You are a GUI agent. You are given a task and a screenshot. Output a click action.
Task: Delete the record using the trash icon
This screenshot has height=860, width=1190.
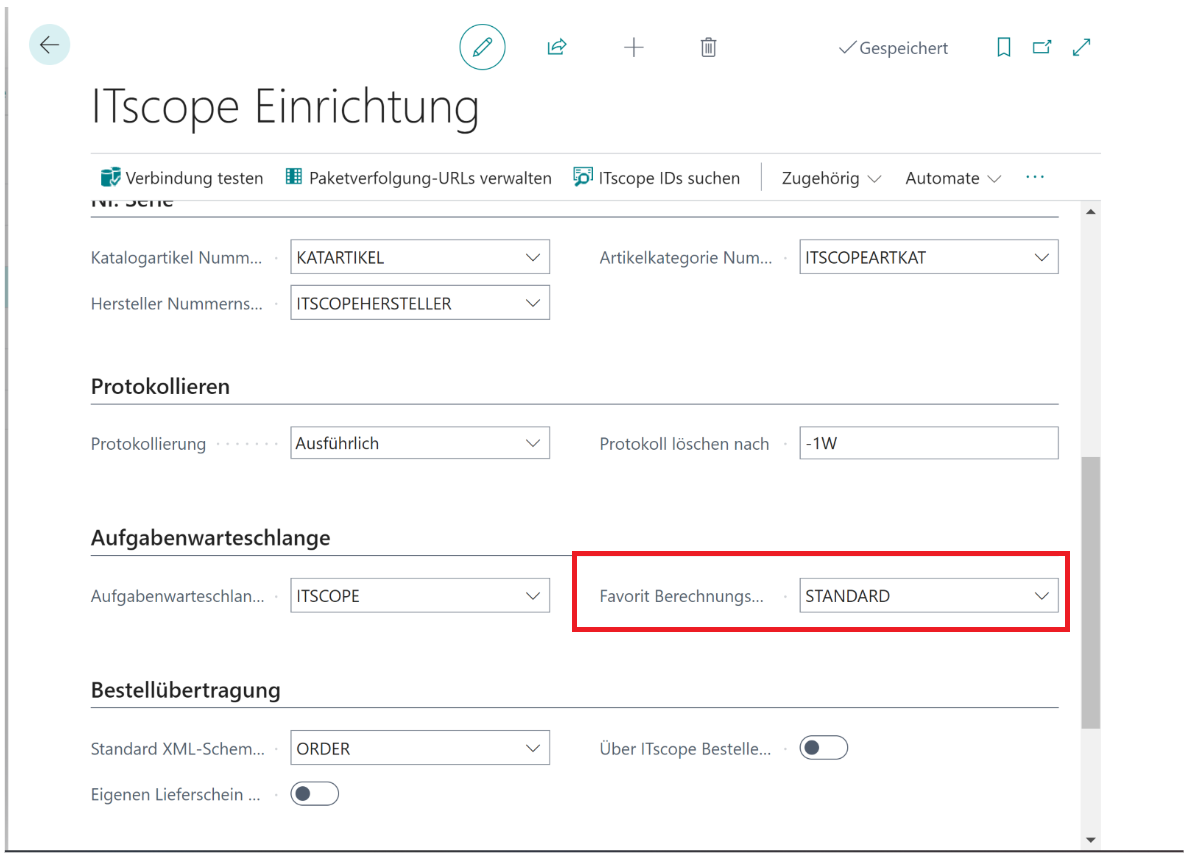pos(708,47)
